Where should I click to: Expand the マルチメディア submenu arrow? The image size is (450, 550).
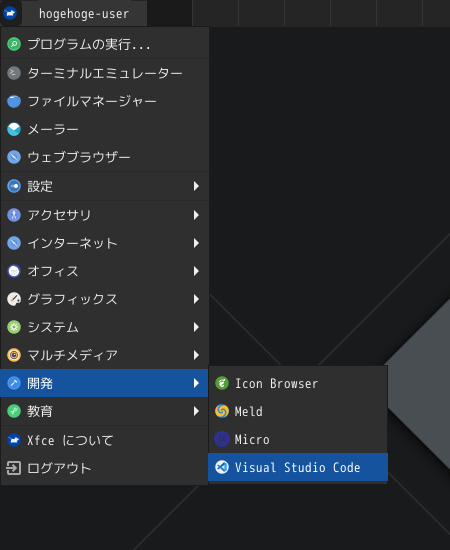click(196, 355)
